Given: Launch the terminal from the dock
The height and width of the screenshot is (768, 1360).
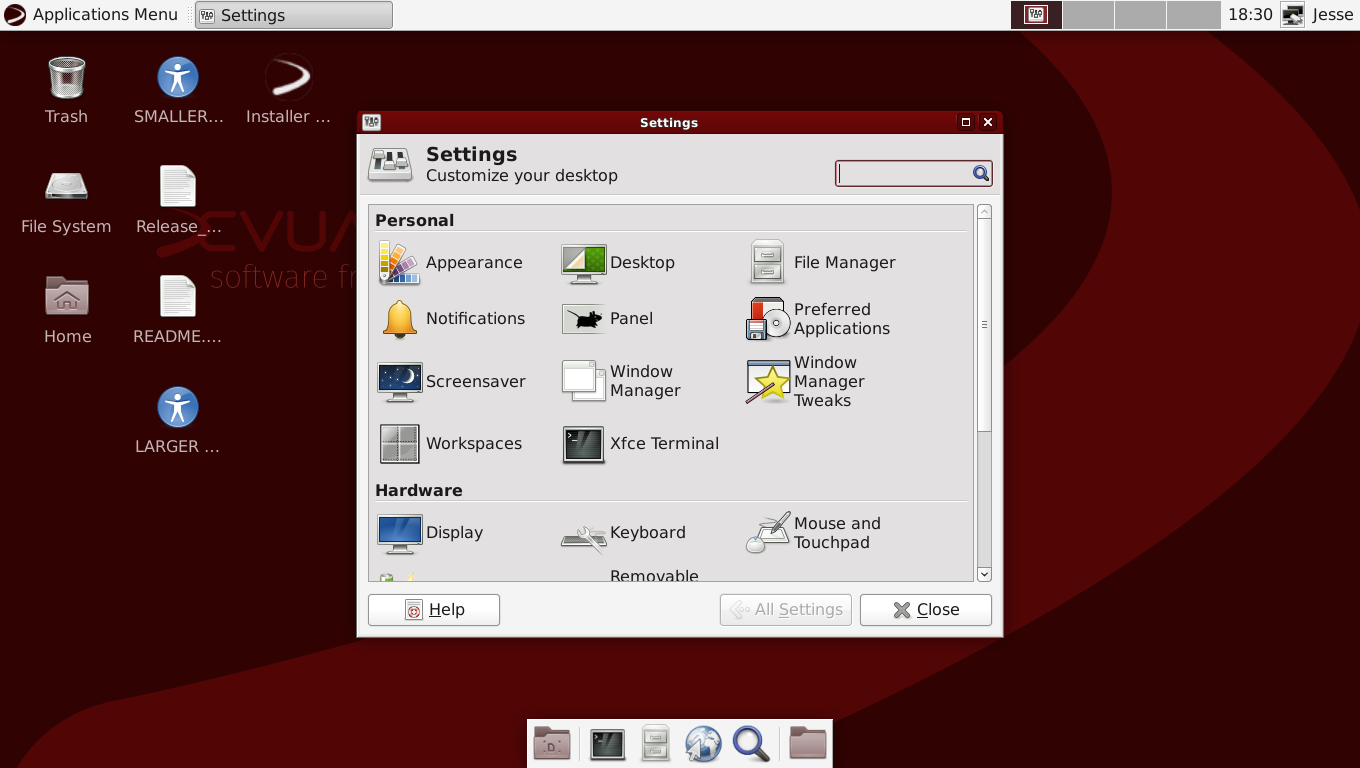Looking at the screenshot, I should pyautogui.click(x=607, y=744).
